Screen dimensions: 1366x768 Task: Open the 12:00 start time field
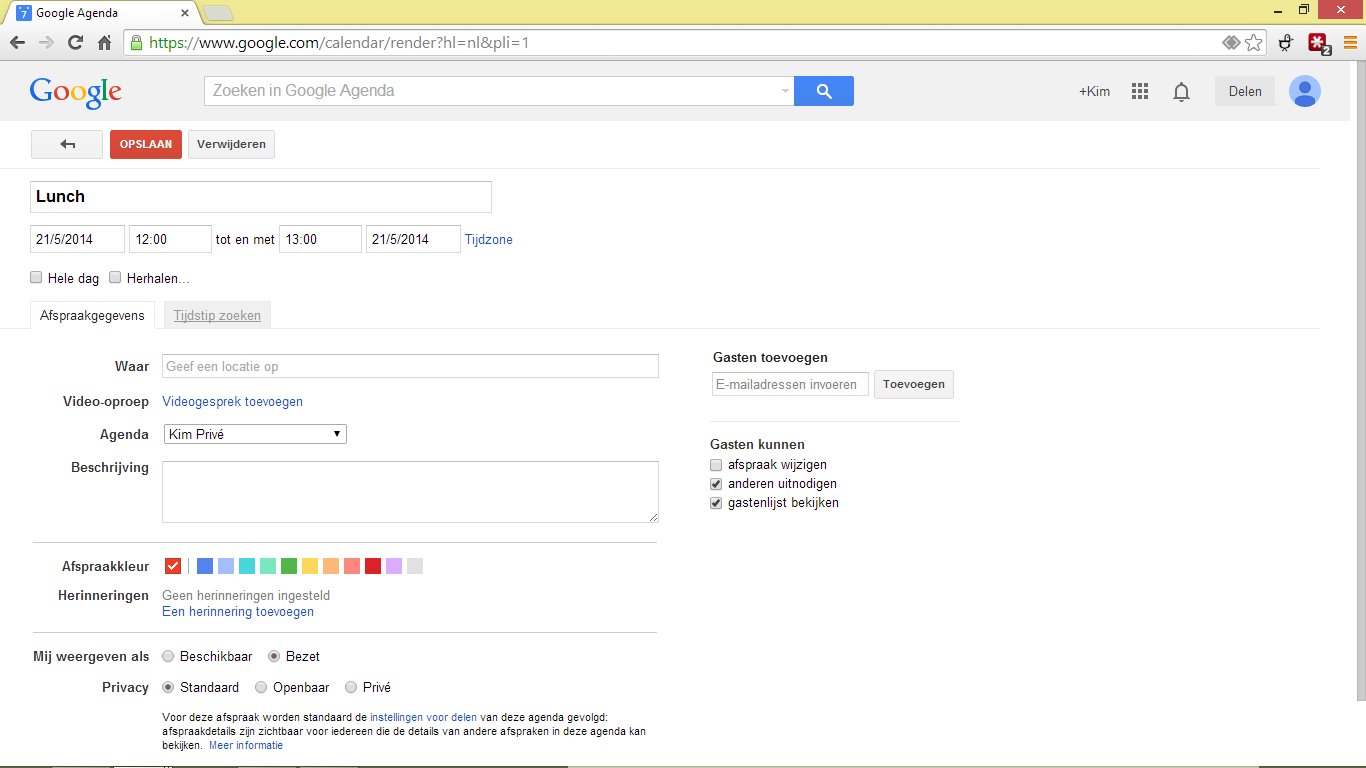tap(170, 239)
